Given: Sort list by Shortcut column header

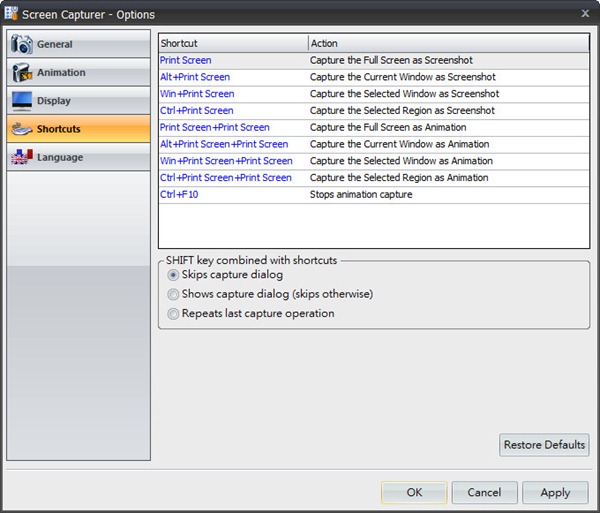Looking at the screenshot, I should [232, 43].
